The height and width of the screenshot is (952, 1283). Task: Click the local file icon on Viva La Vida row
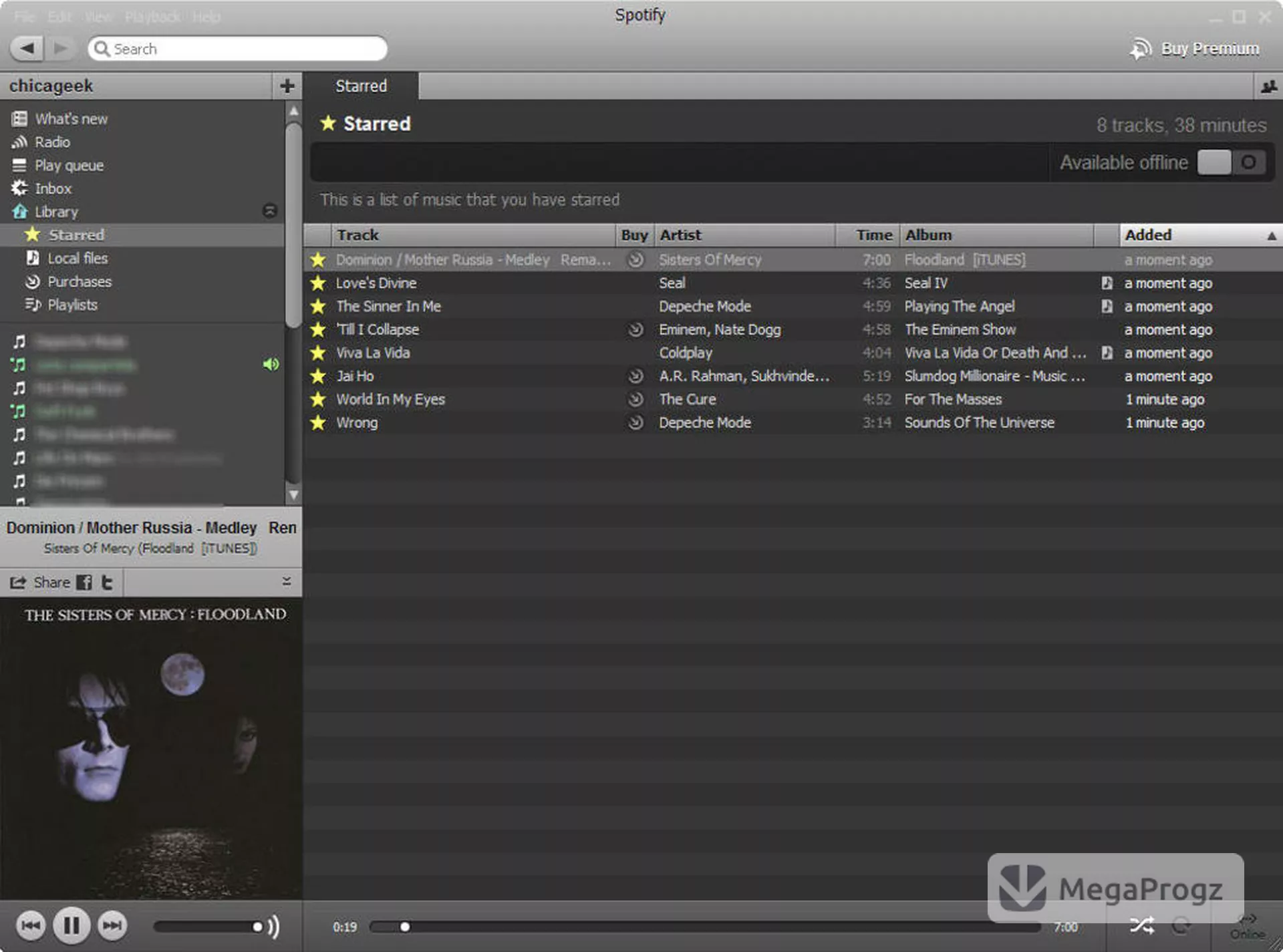(x=1107, y=353)
